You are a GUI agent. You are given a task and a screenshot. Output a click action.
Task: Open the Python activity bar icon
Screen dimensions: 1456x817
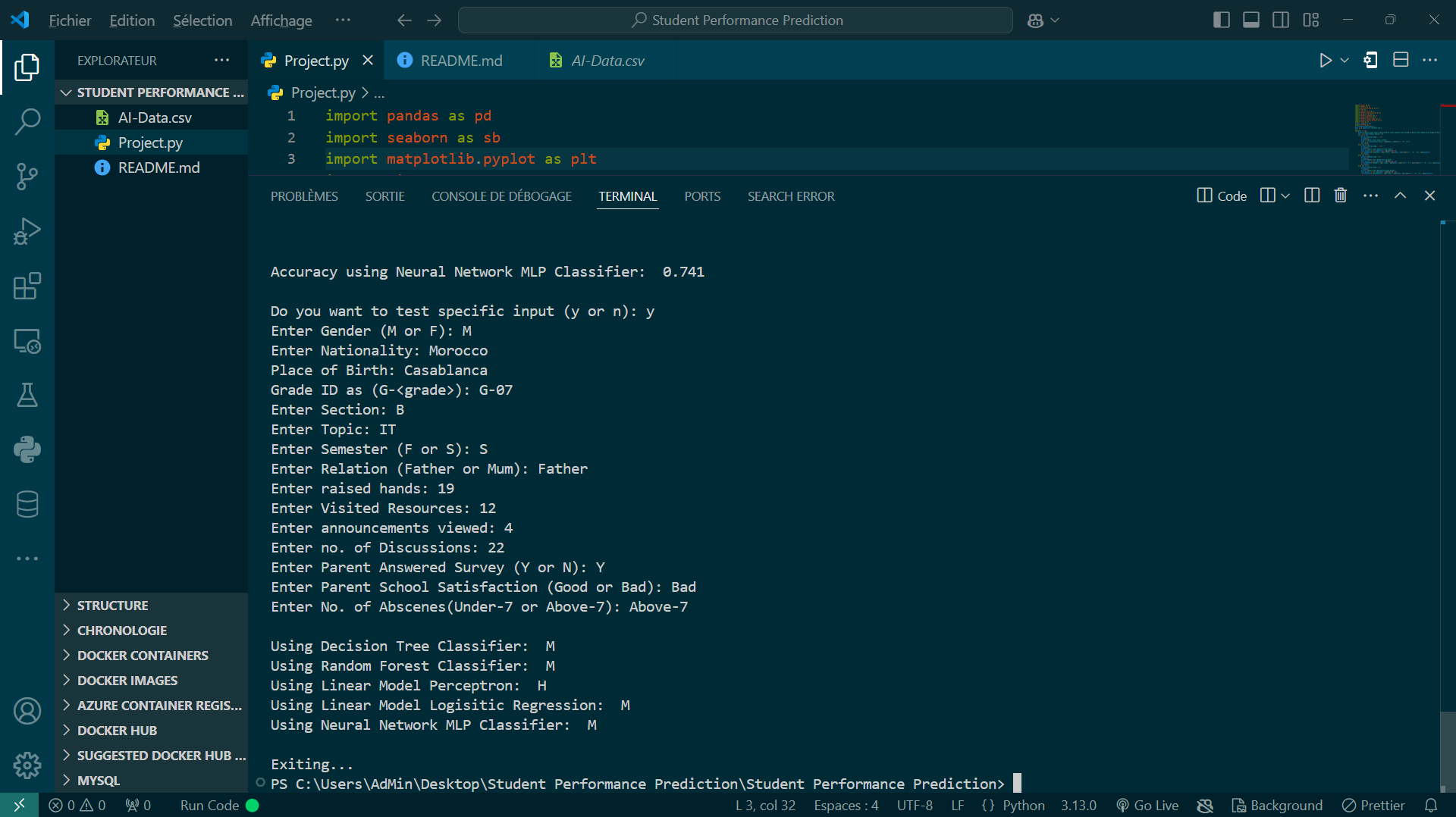[x=27, y=449]
